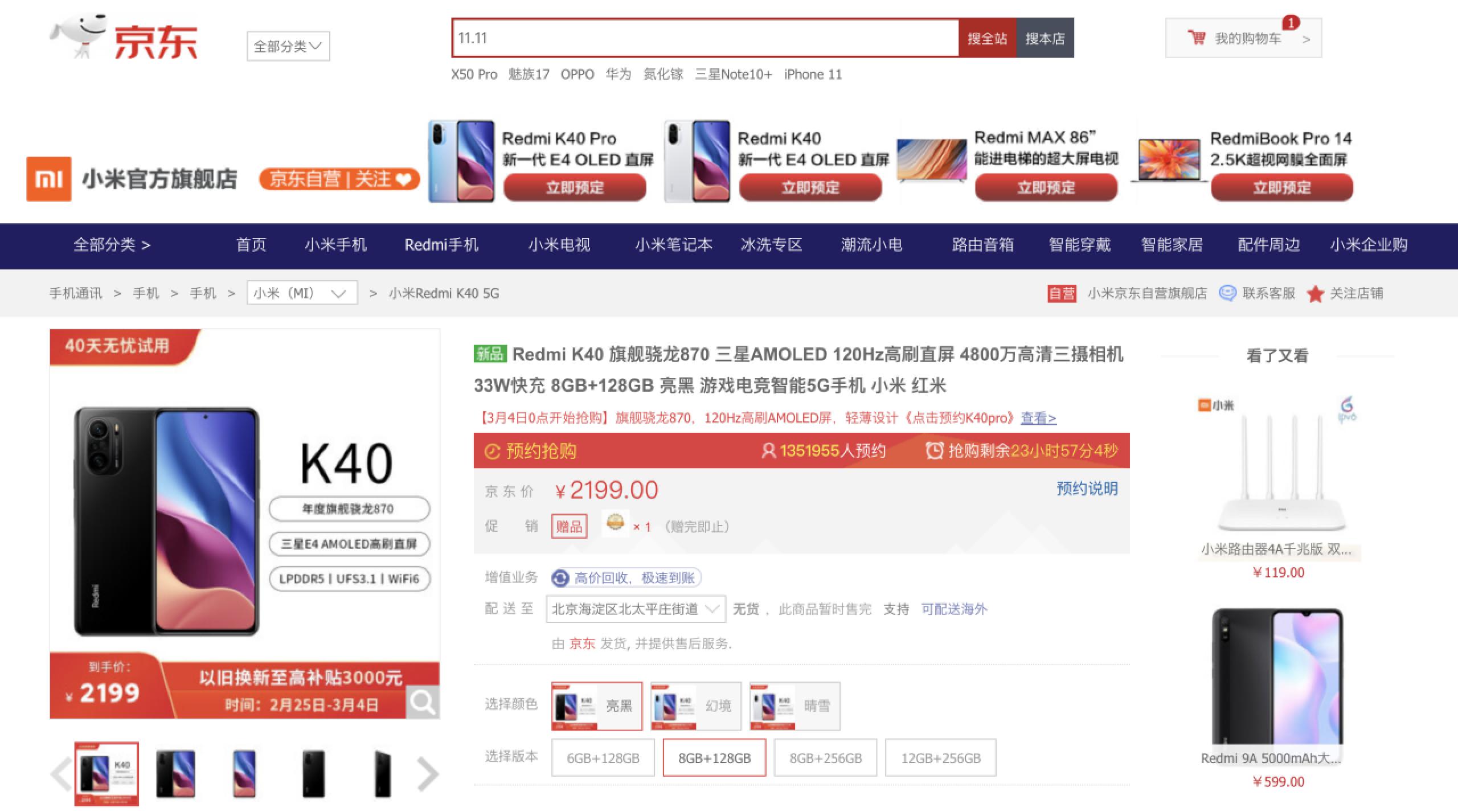Click the 搜全站 search button
Screen dimensions: 1458x812
click(987, 38)
